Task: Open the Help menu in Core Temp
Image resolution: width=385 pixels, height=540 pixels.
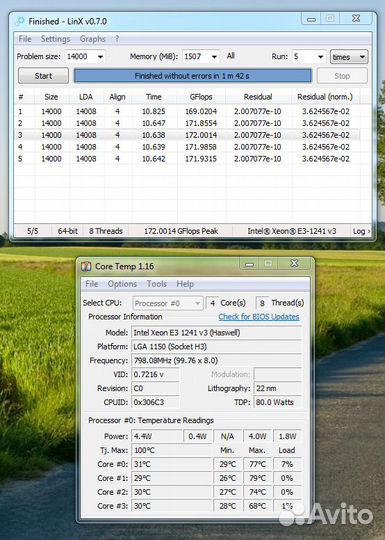Action: pyautogui.click(x=185, y=284)
